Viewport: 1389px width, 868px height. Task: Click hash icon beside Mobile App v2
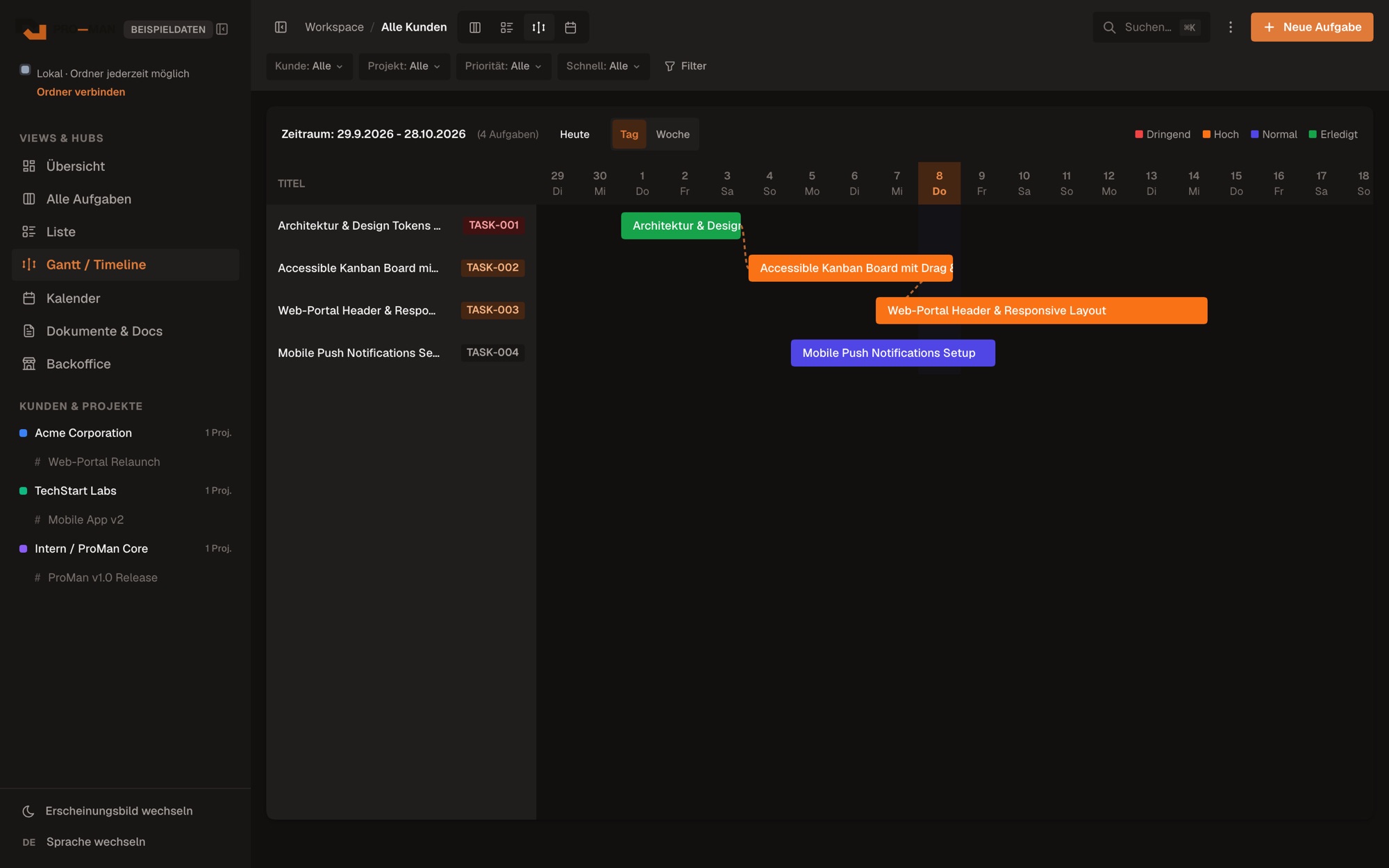[x=38, y=520]
